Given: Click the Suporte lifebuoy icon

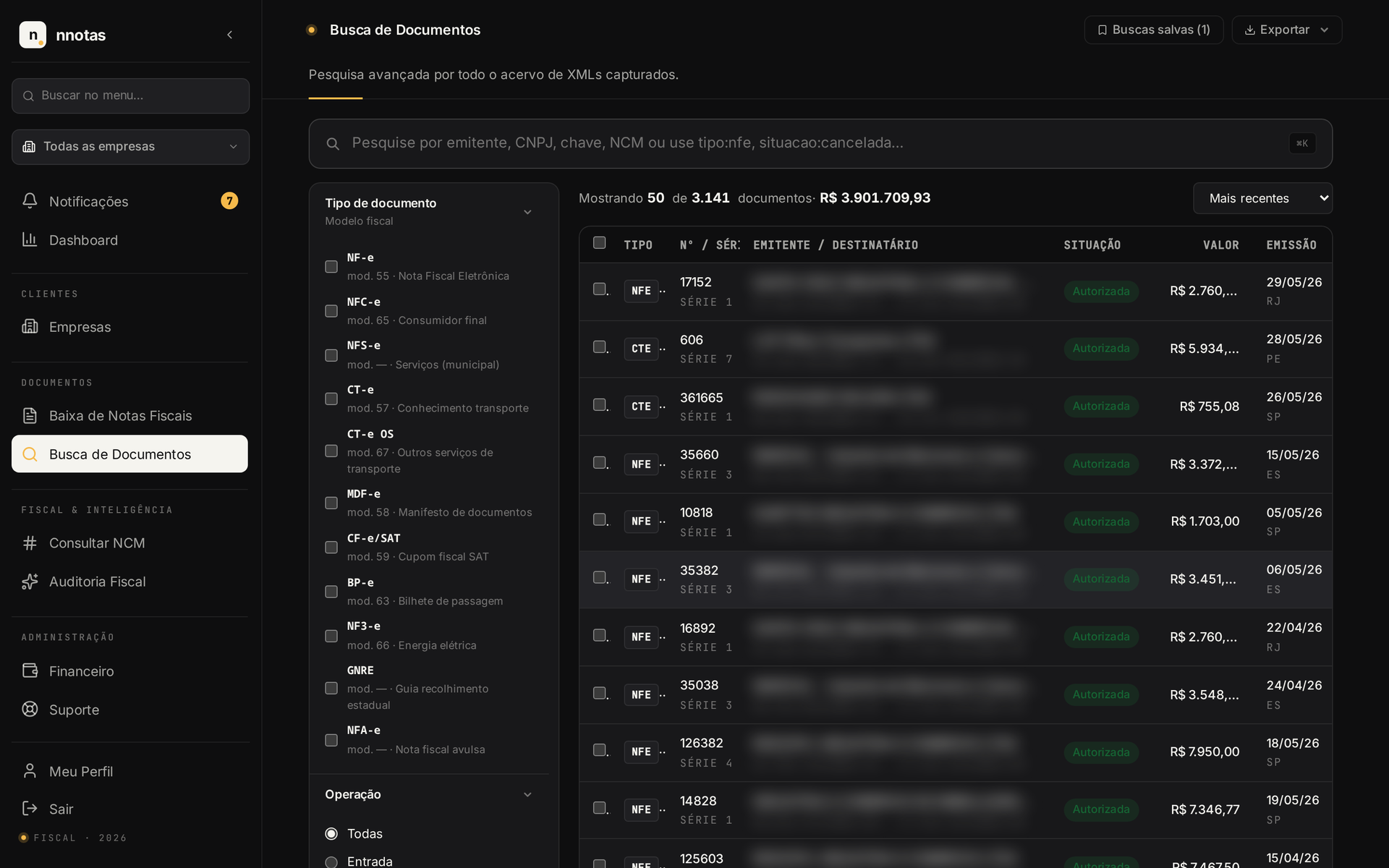Looking at the screenshot, I should (30, 710).
